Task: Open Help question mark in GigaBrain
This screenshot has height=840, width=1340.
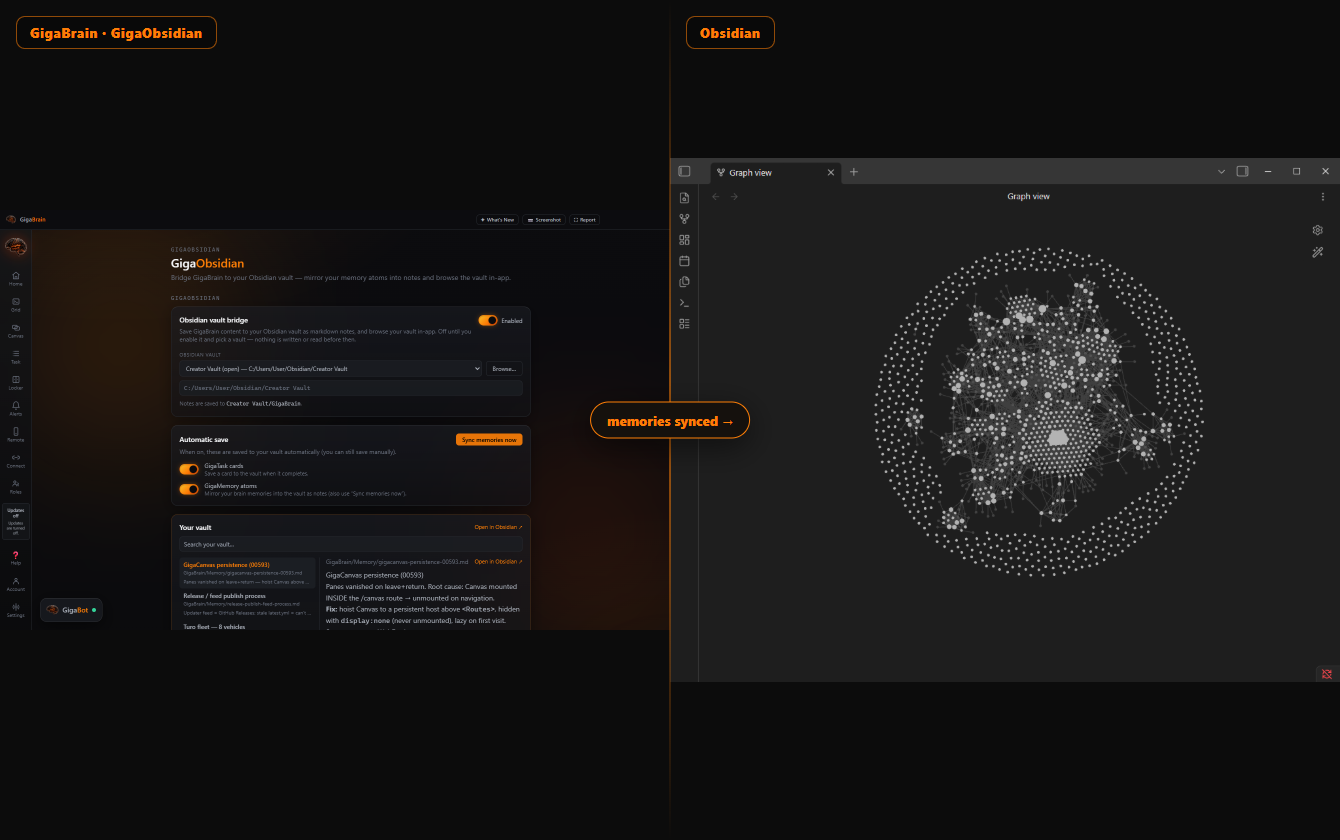Action: (15, 557)
